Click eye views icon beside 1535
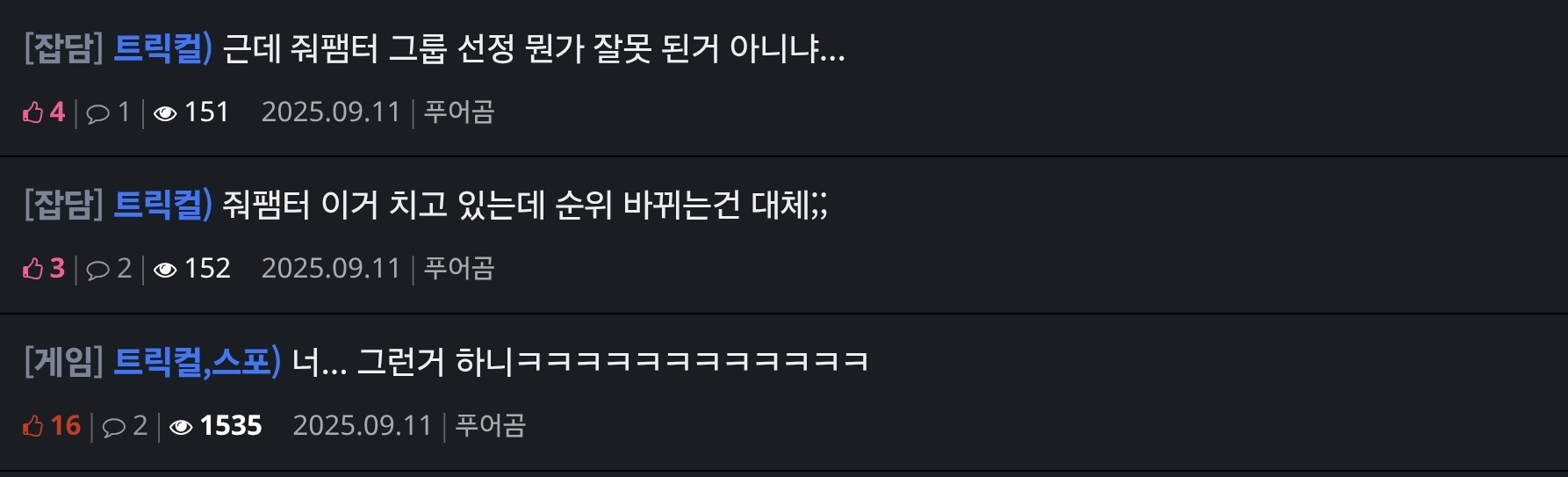Image resolution: width=1568 pixels, height=477 pixels. (x=181, y=427)
